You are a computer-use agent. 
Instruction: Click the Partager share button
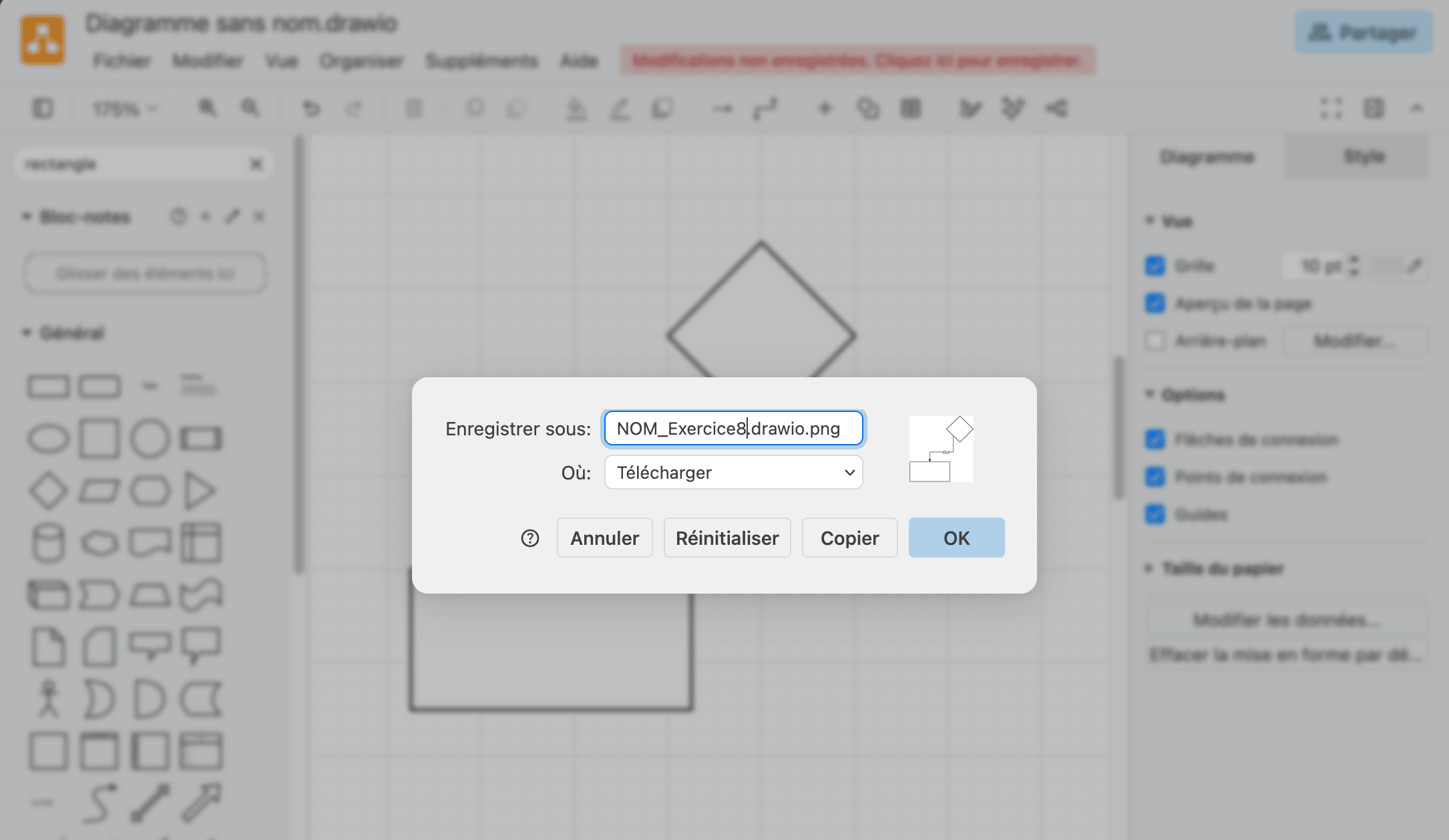point(1363,32)
